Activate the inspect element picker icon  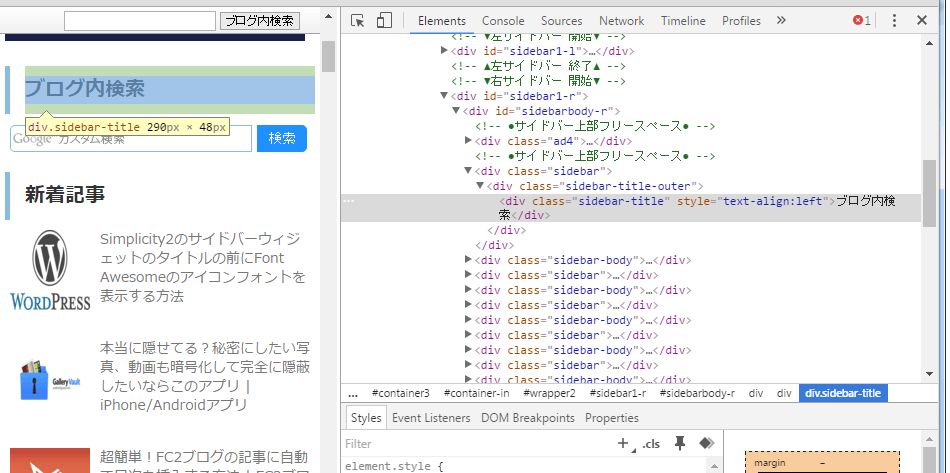[358, 21]
